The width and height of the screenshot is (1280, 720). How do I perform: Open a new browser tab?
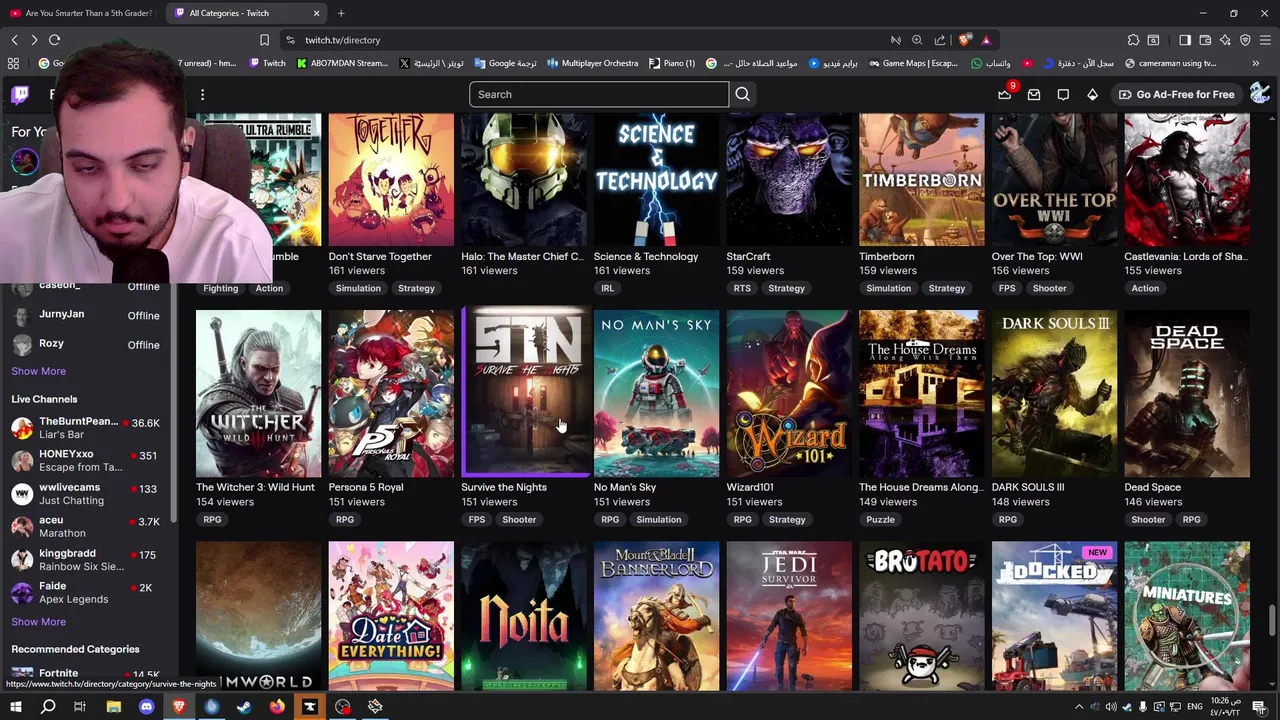coord(341,13)
